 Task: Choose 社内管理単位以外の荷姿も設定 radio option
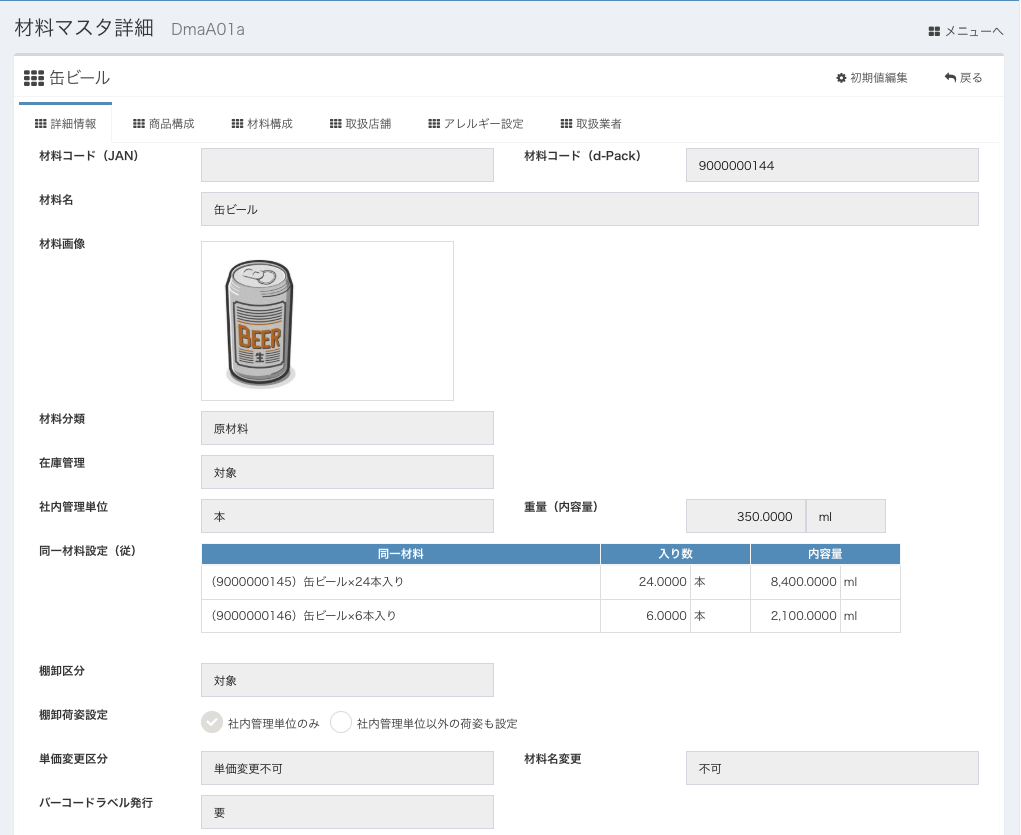(x=341, y=723)
